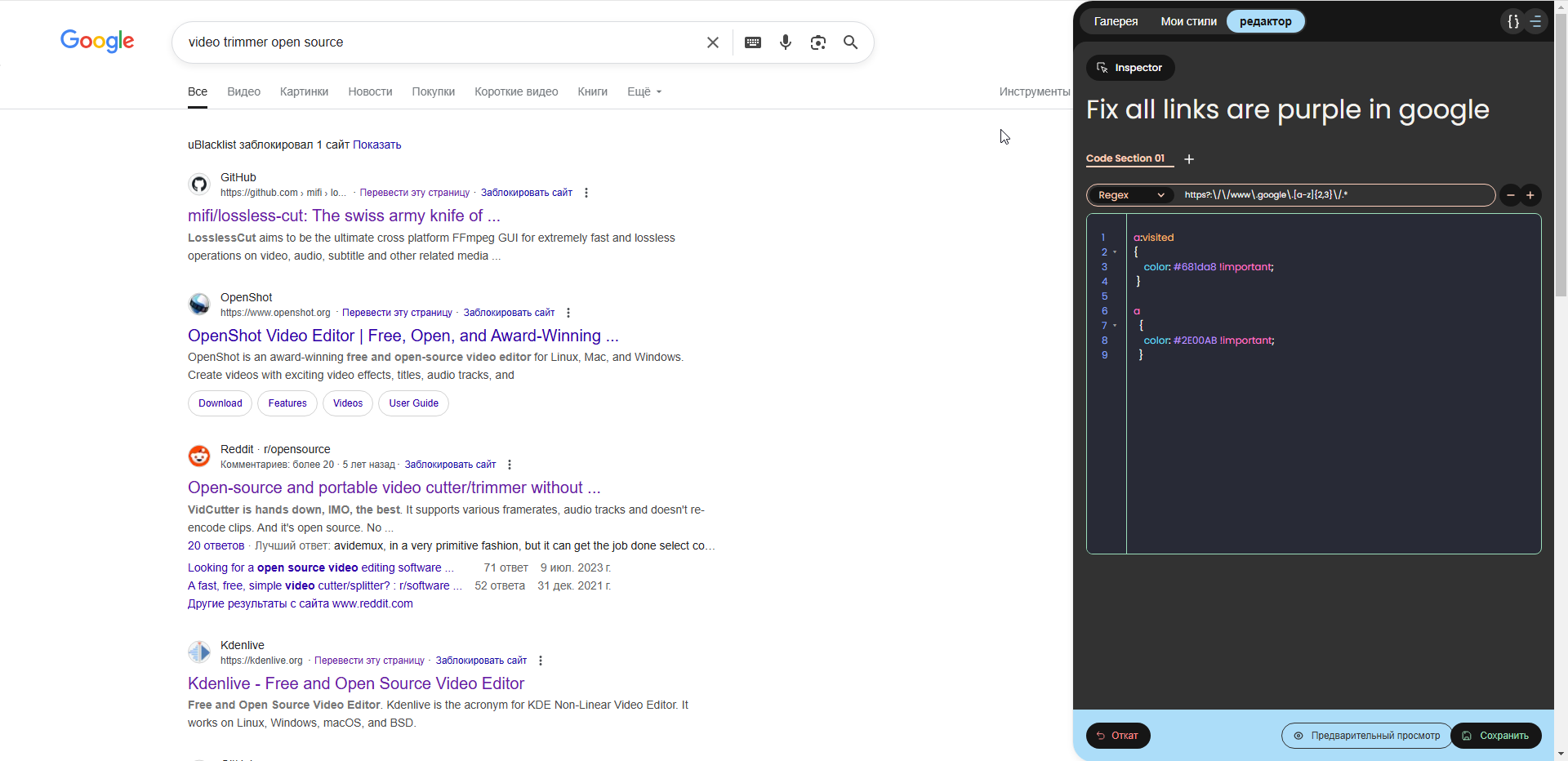
Task: Open the on-screen keyboard input tool
Action: tap(753, 42)
